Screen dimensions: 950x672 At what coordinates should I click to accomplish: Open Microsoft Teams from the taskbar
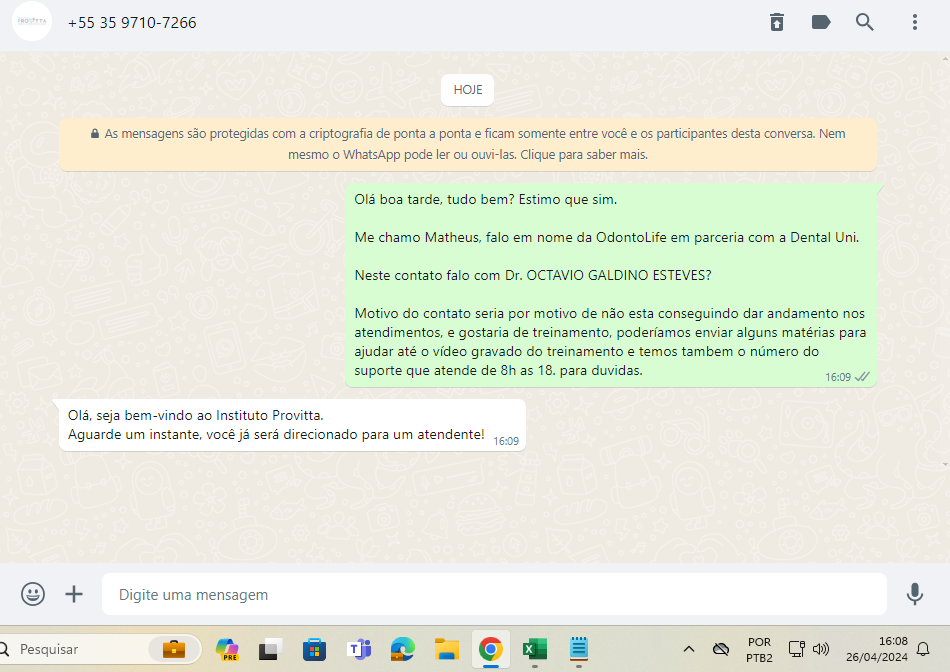[x=359, y=650]
